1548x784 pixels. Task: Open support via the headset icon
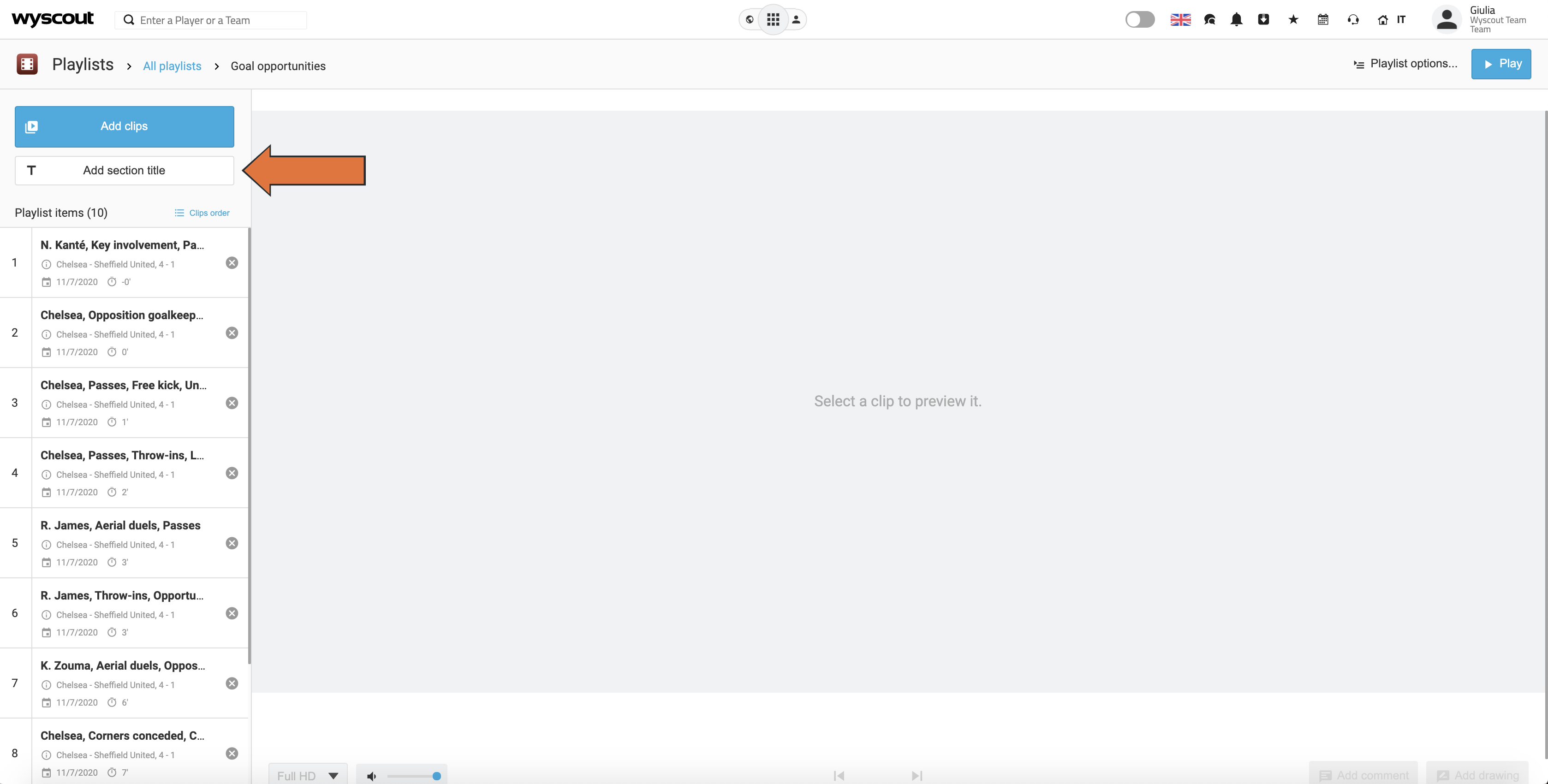pos(1353,19)
